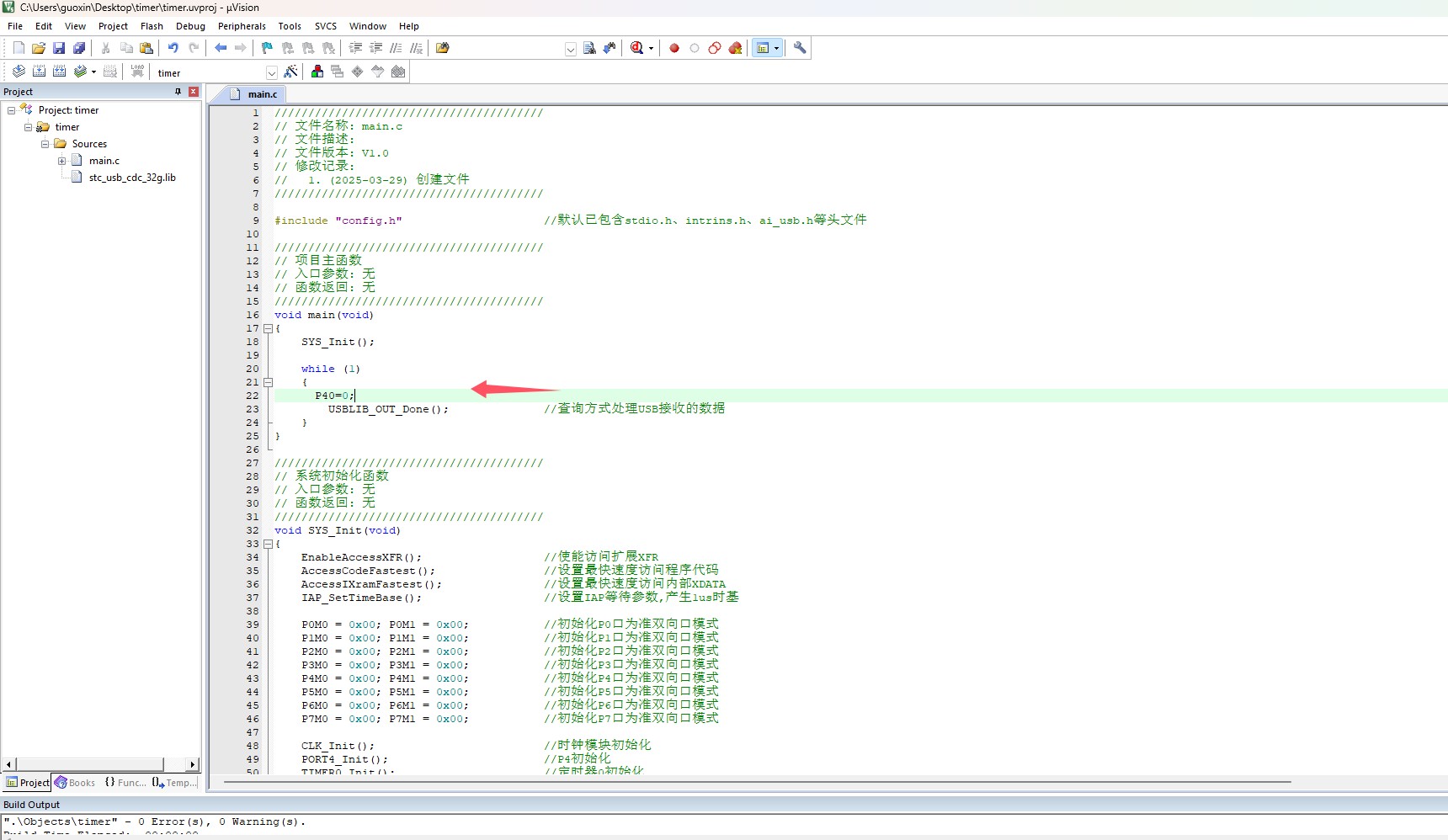Switch to the Functions tab
This screenshot has height=840, width=1448.
point(125,783)
